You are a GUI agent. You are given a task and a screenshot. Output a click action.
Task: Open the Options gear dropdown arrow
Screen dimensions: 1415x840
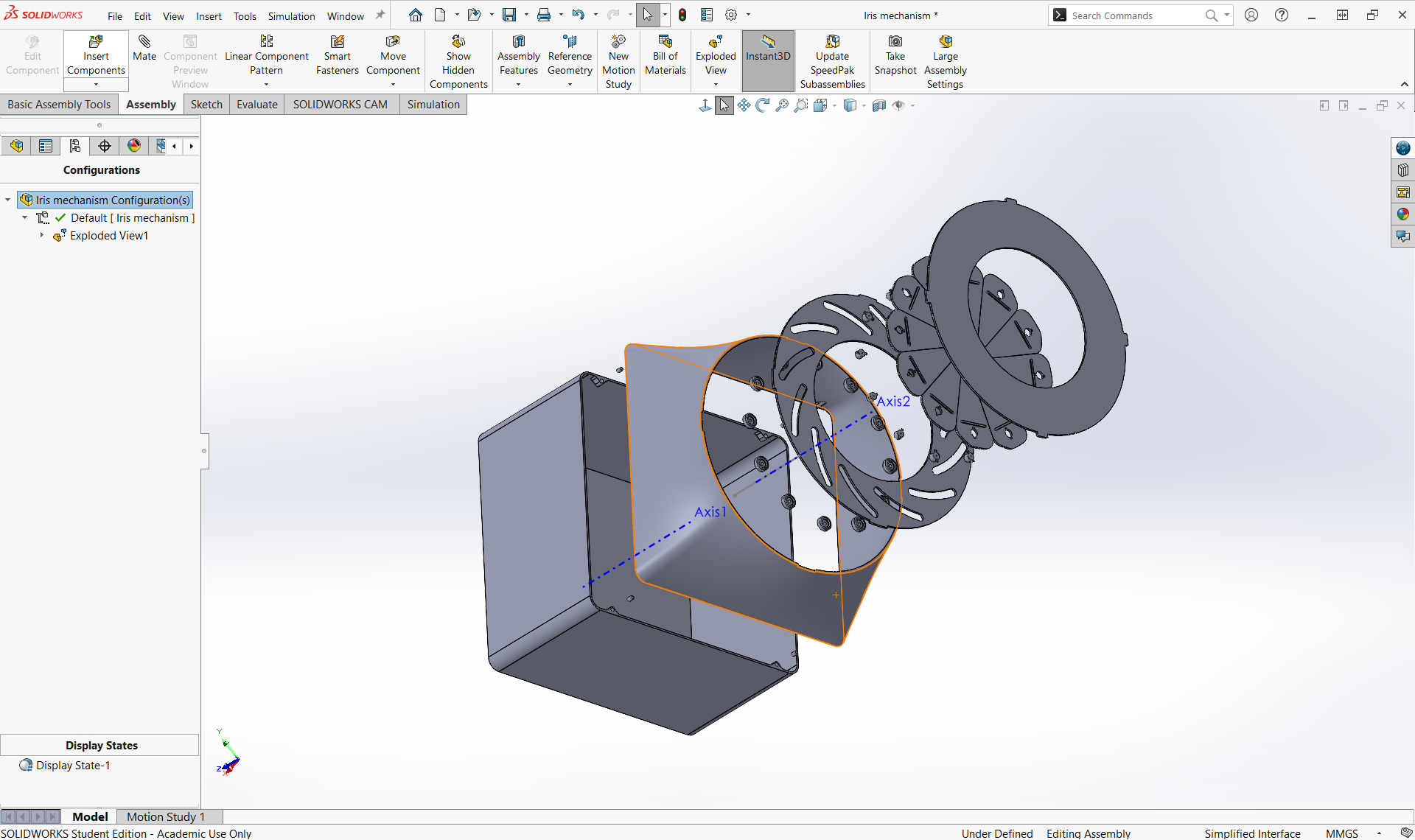748,15
